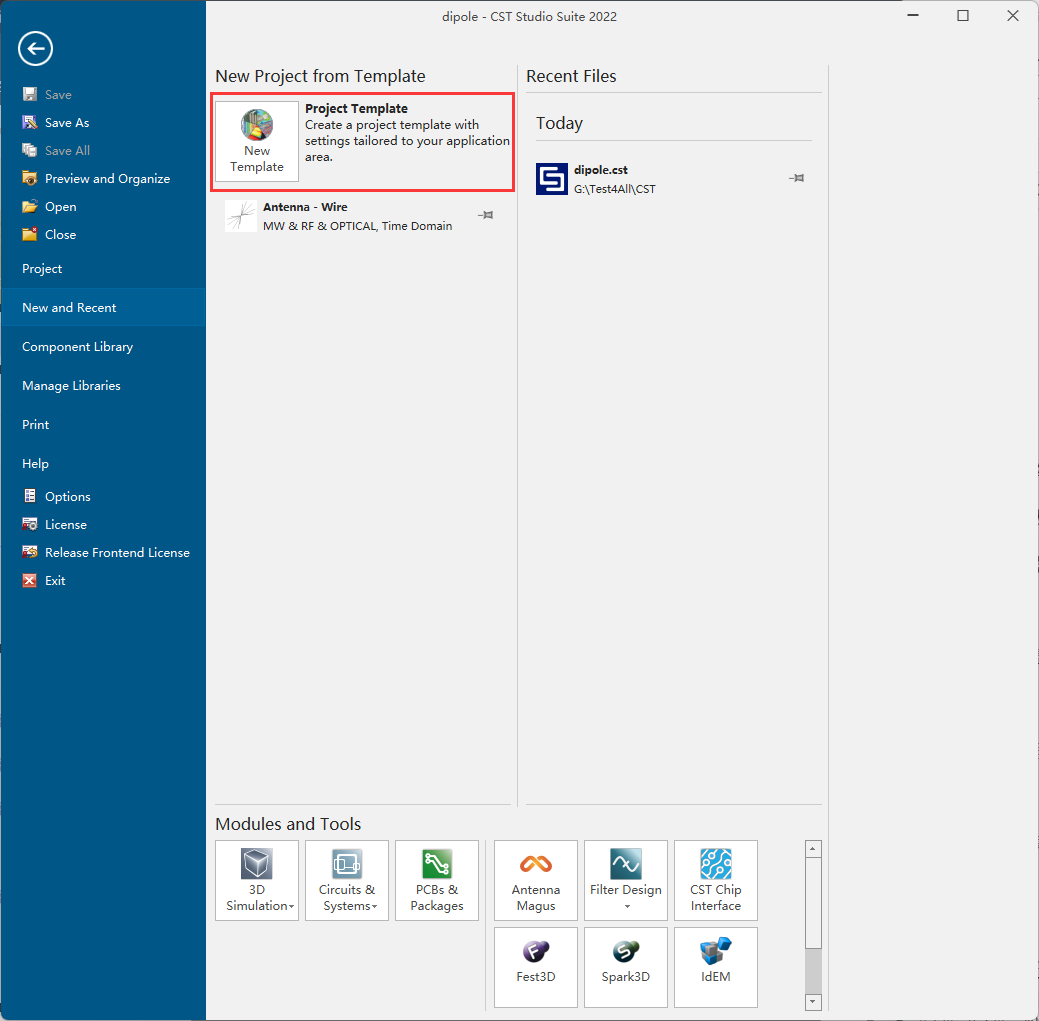Click the dipole.cst CST file icon

click(551, 179)
